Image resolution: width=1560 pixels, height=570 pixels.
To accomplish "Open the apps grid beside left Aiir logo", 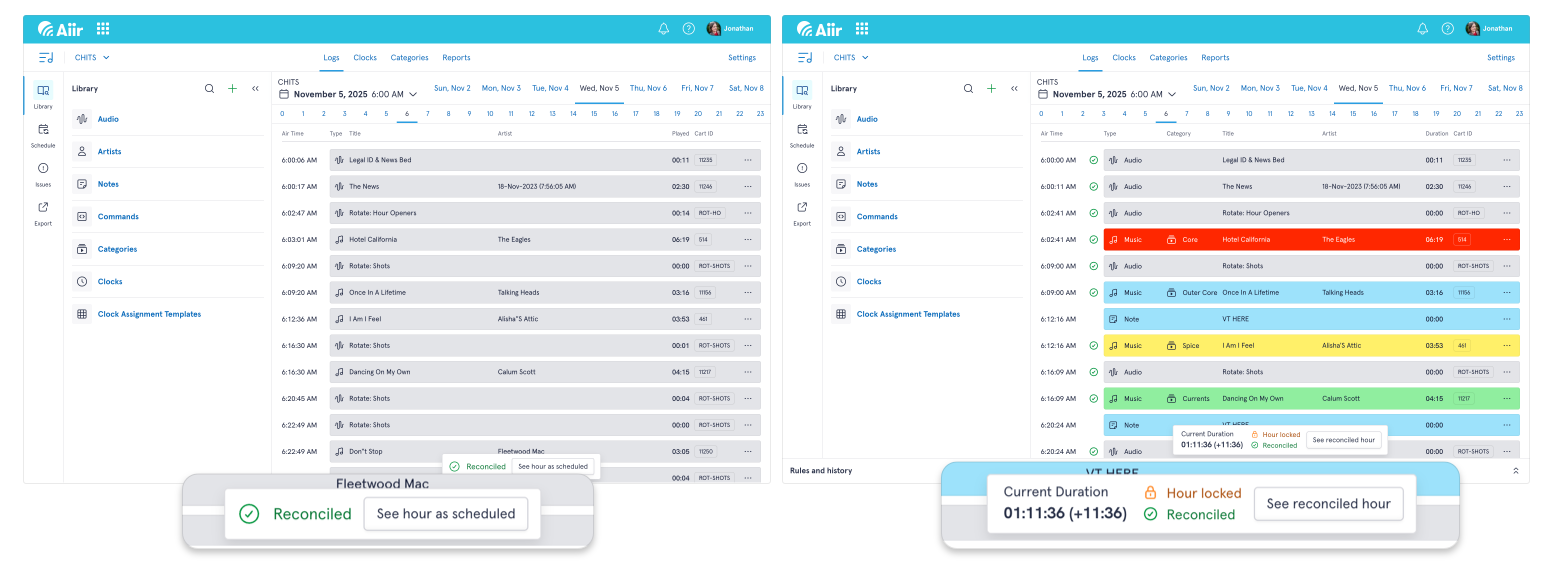I will [103, 29].
